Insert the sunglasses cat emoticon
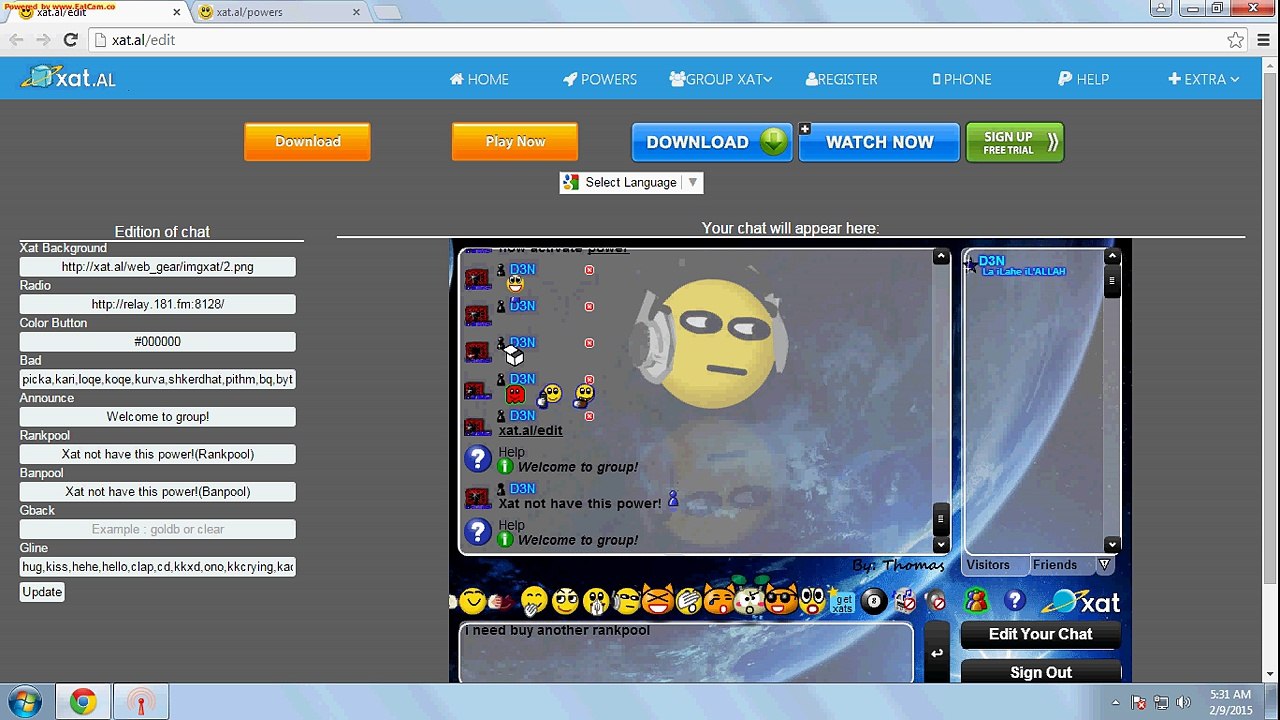This screenshot has height=720, width=1280. pyautogui.click(x=781, y=601)
